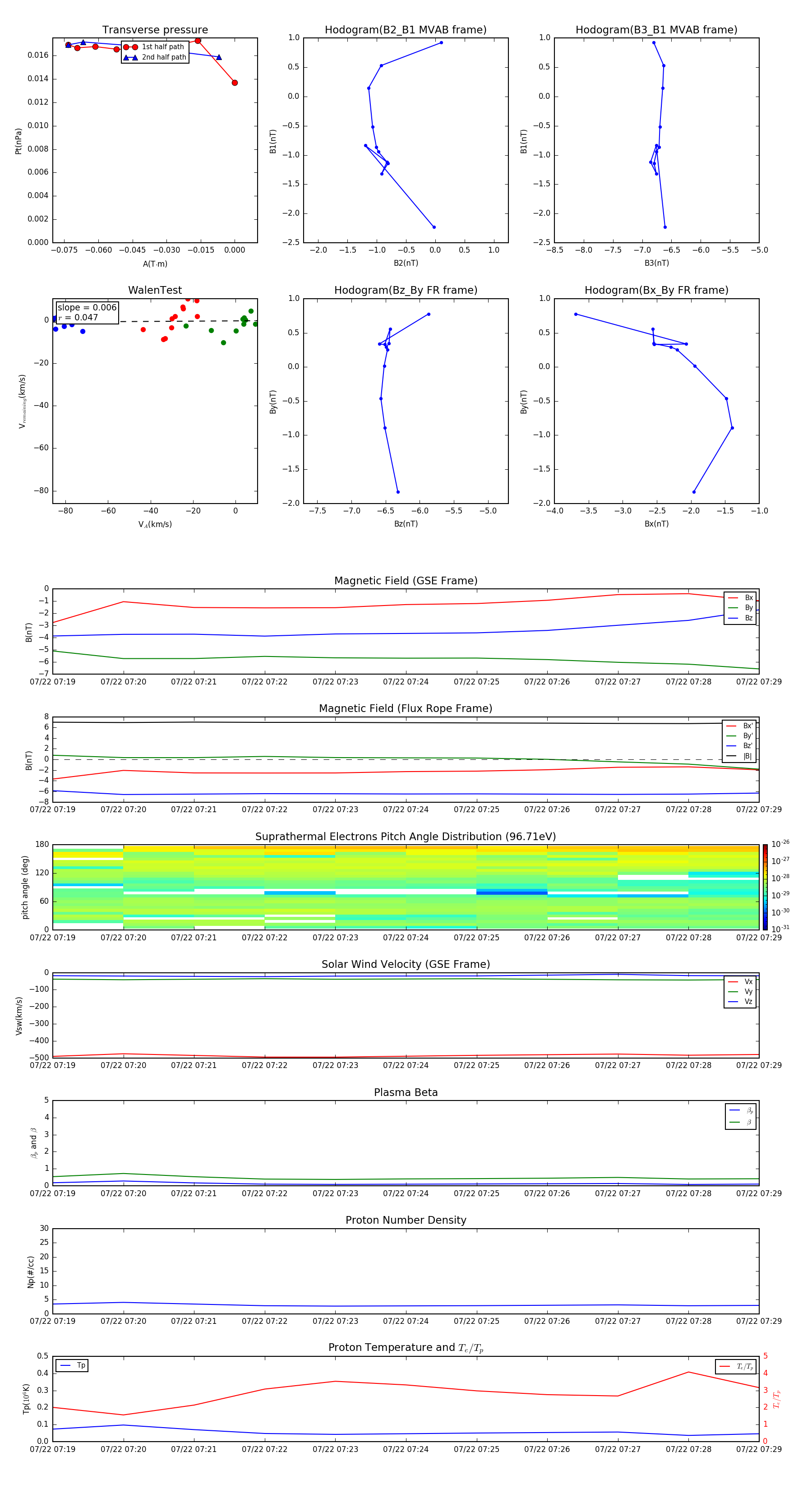Click the red Te/Tp right-axis label
The height and width of the screenshot is (1489, 812).
pyautogui.click(x=777, y=1399)
